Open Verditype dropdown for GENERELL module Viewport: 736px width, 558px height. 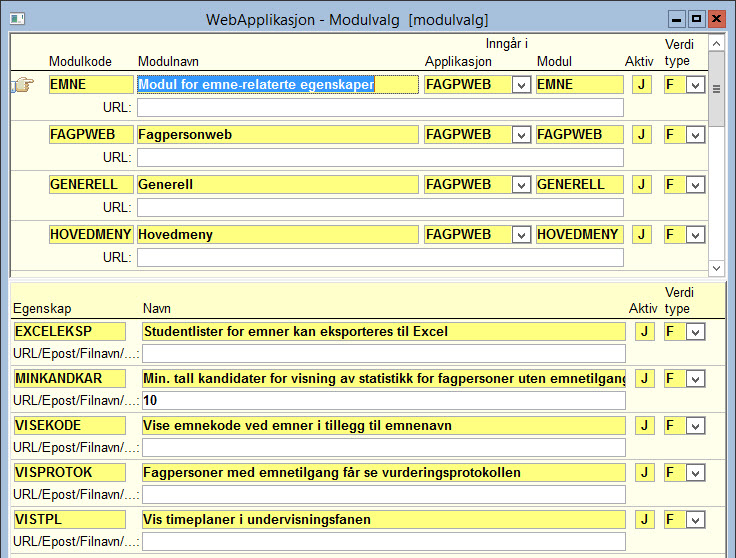(x=695, y=185)
